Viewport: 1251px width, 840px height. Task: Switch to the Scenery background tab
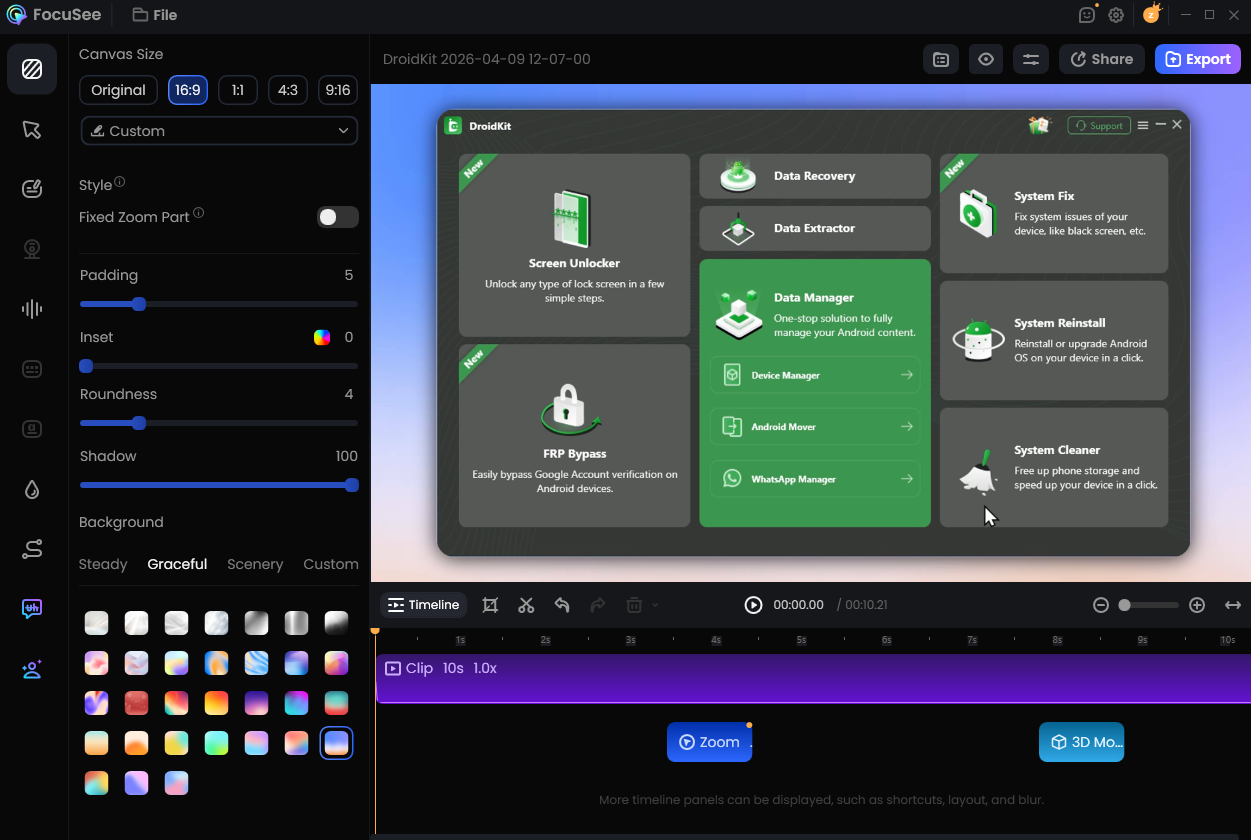tap(255, 564)
